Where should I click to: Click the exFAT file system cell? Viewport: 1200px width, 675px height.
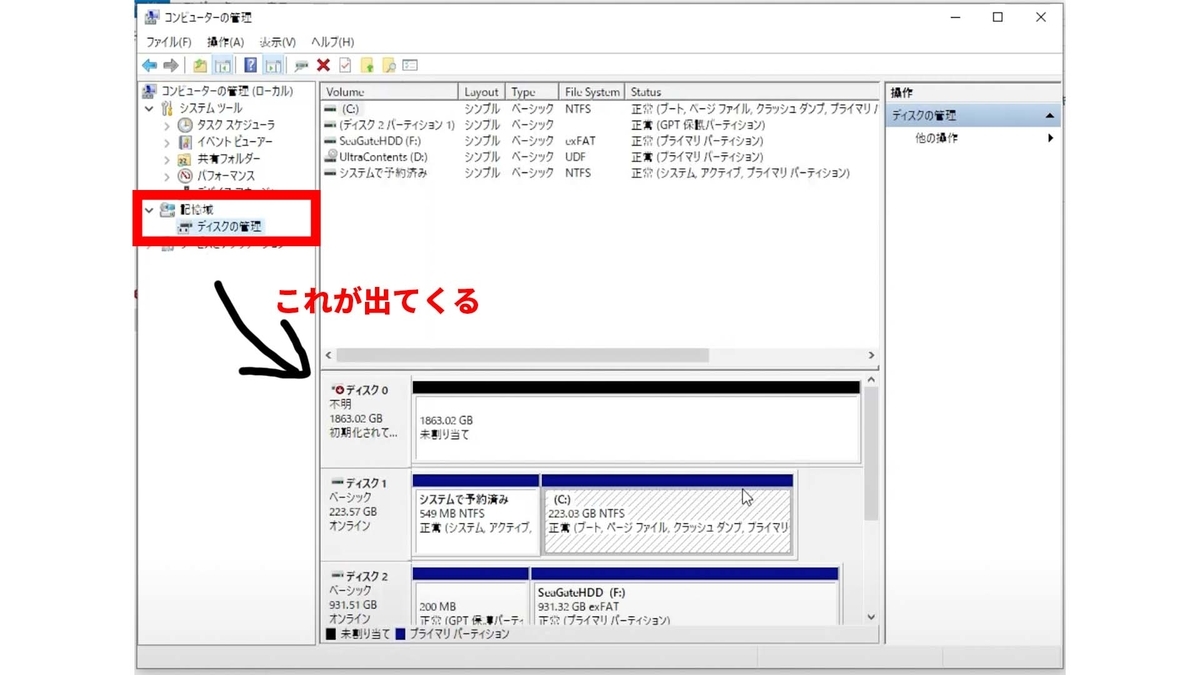point(580,141)
